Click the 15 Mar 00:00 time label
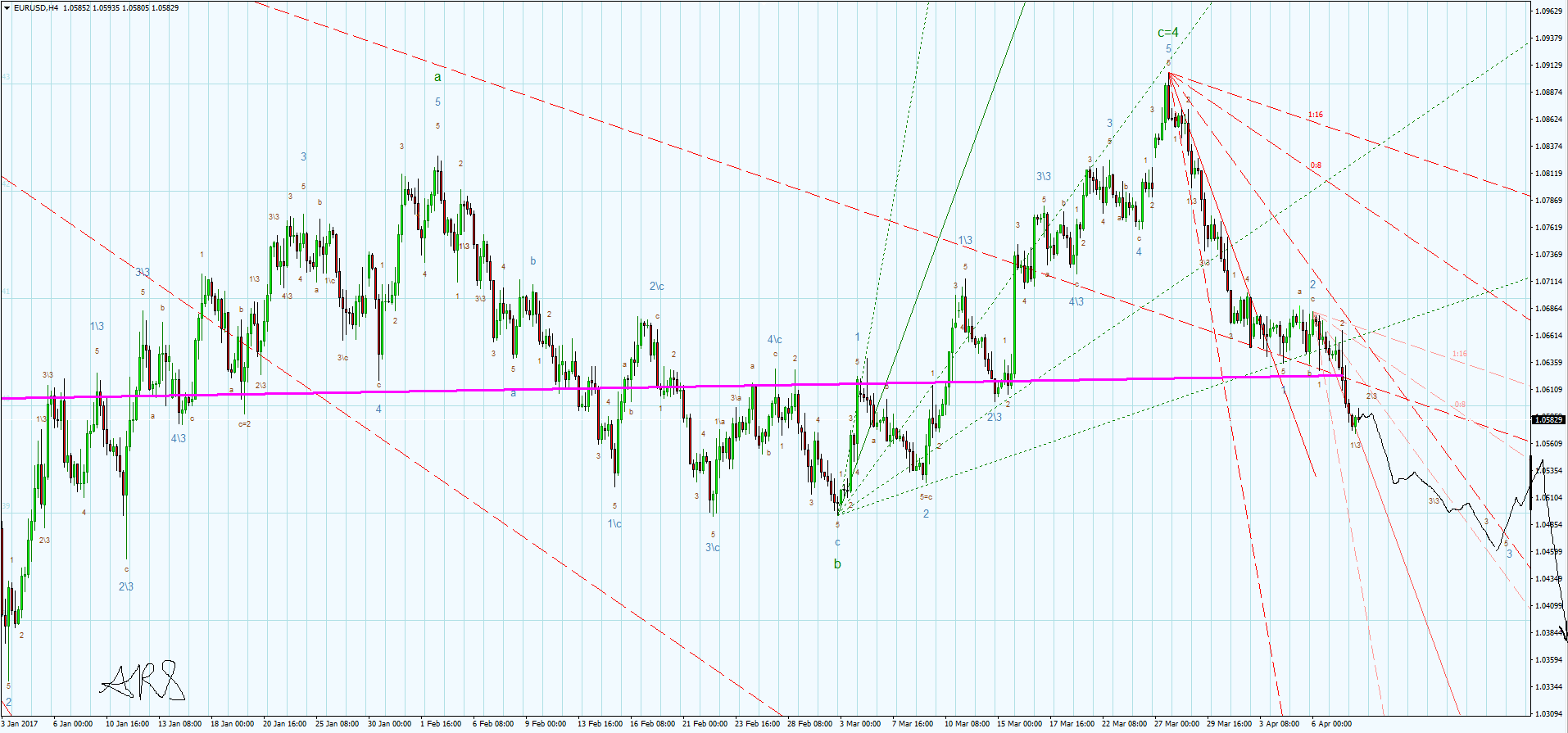The width and height of the screenshot is (1568, 733). coord(1018,724)
